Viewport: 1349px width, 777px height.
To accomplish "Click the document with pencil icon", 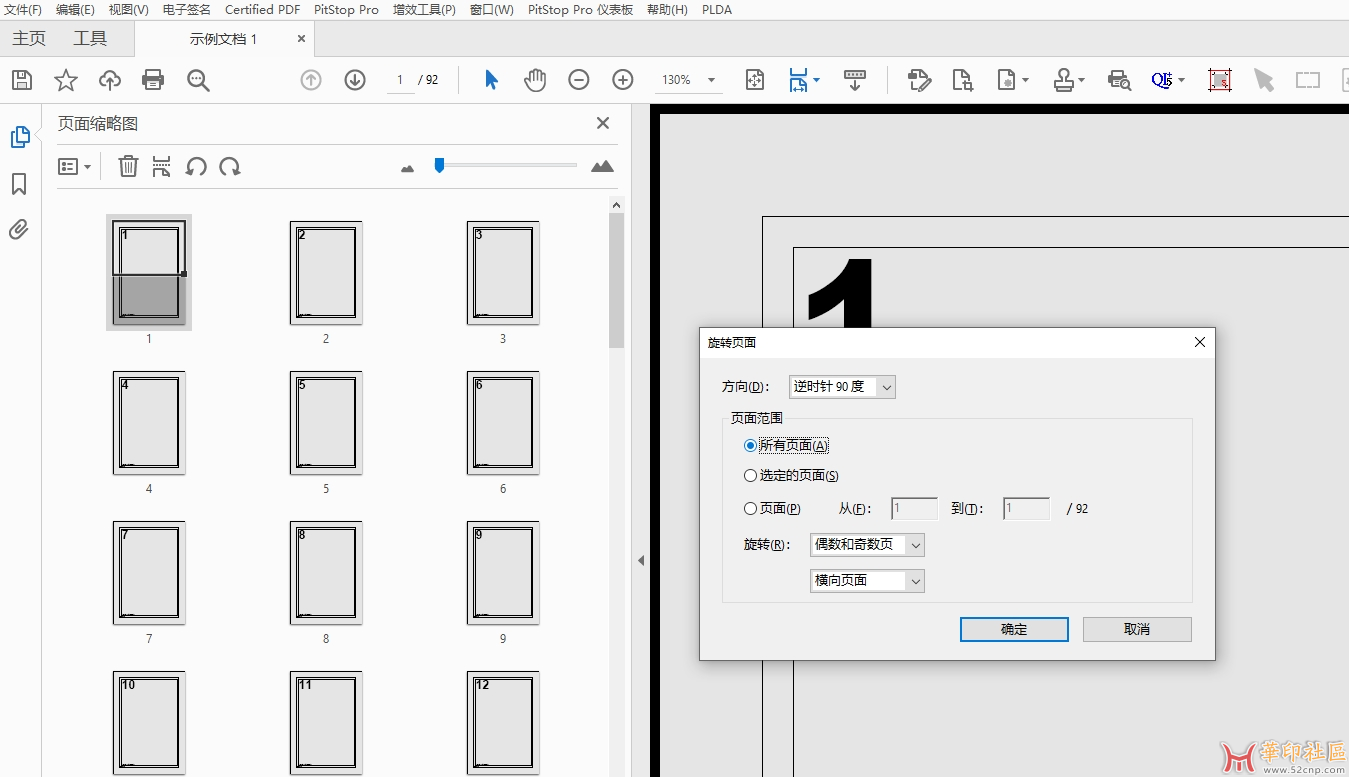I will coord(919,80).
